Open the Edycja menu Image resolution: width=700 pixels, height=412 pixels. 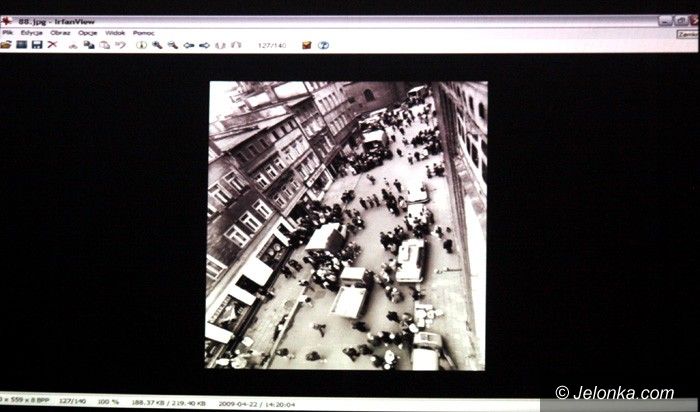click(x=30, y=33)
